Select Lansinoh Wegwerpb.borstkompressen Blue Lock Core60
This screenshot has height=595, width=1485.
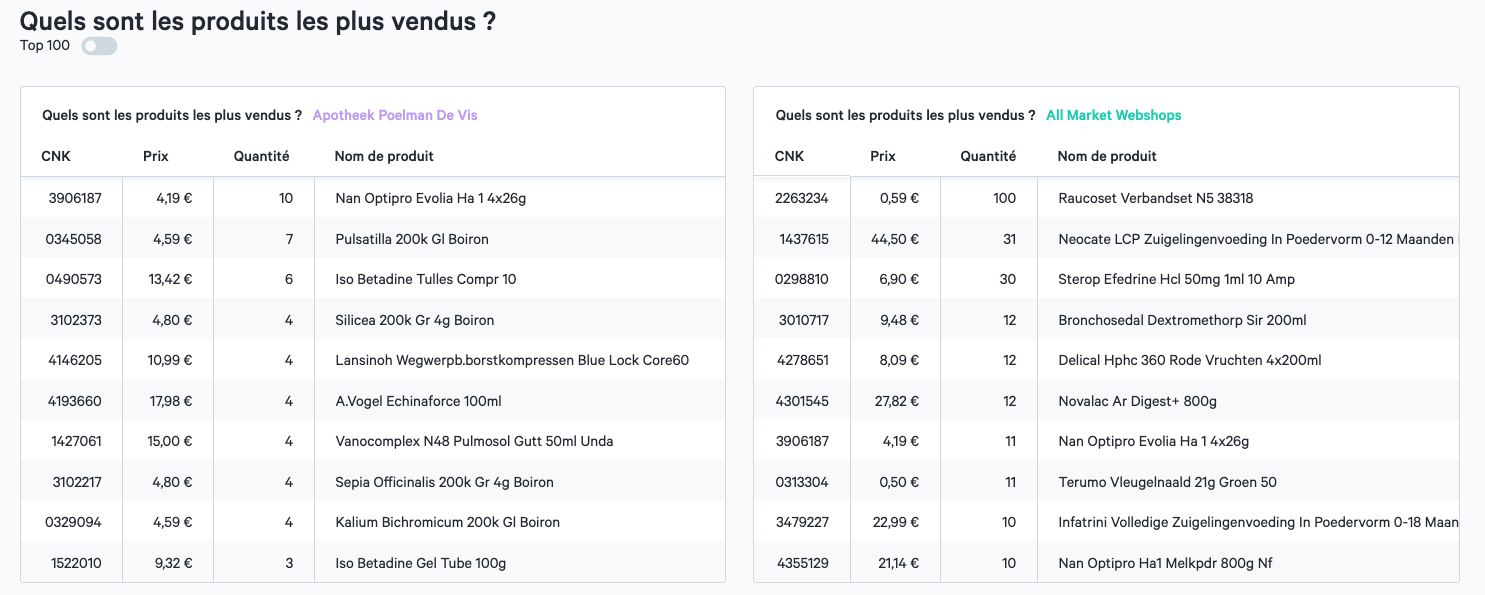(x=512, y=360)
